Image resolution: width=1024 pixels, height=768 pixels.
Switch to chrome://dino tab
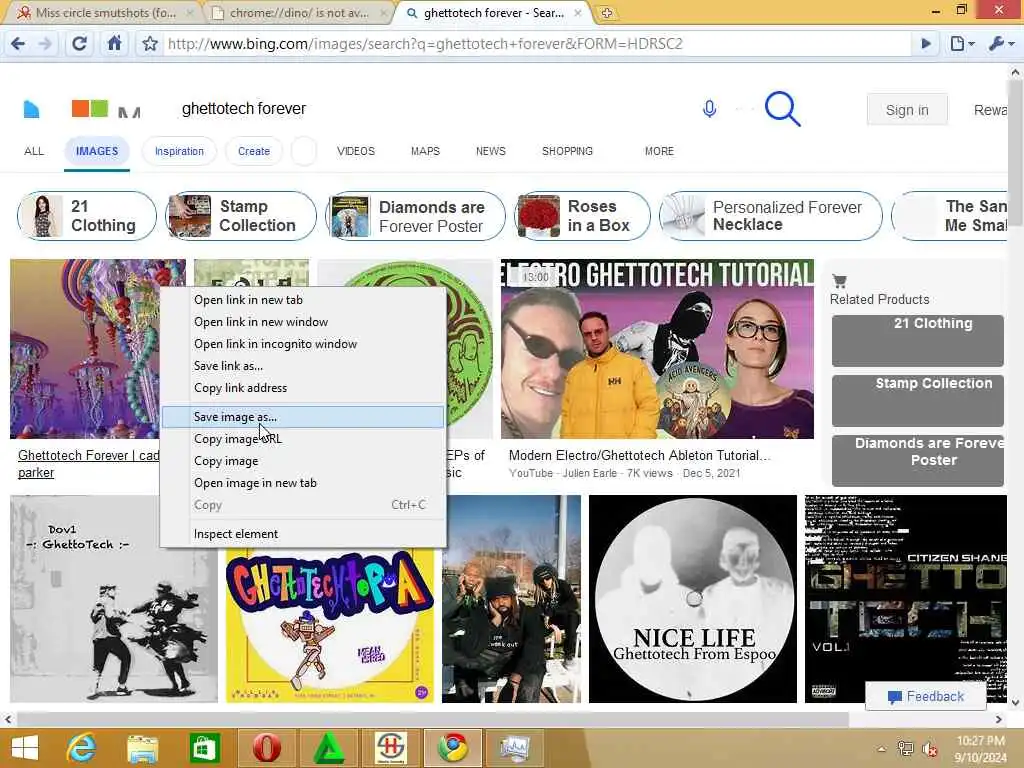coord(299,13)
